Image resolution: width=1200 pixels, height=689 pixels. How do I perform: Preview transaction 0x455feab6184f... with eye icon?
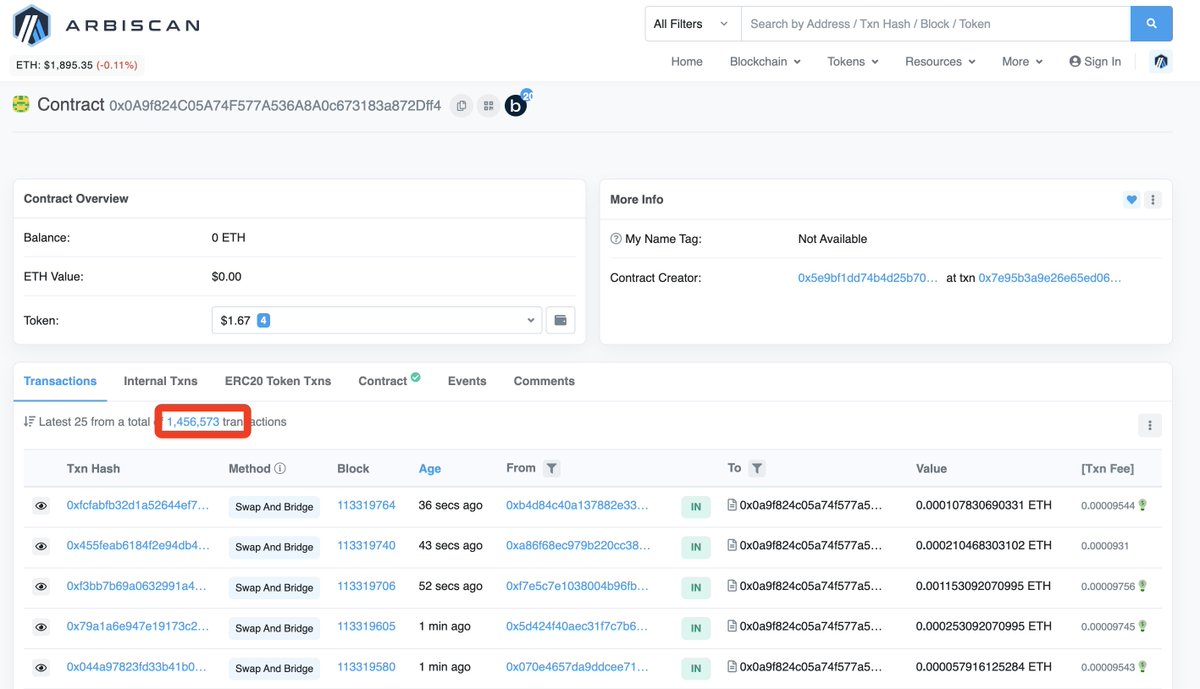point(41,547)
